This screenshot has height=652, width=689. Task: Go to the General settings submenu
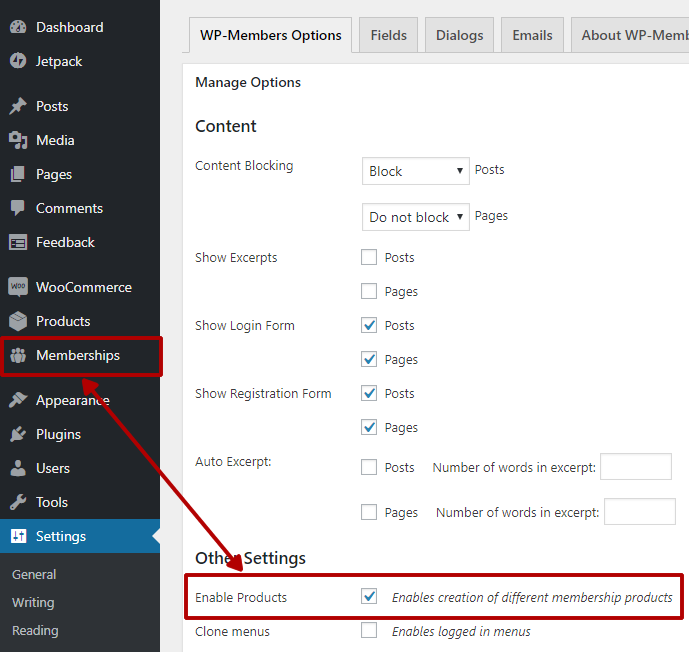click(34, 575)
